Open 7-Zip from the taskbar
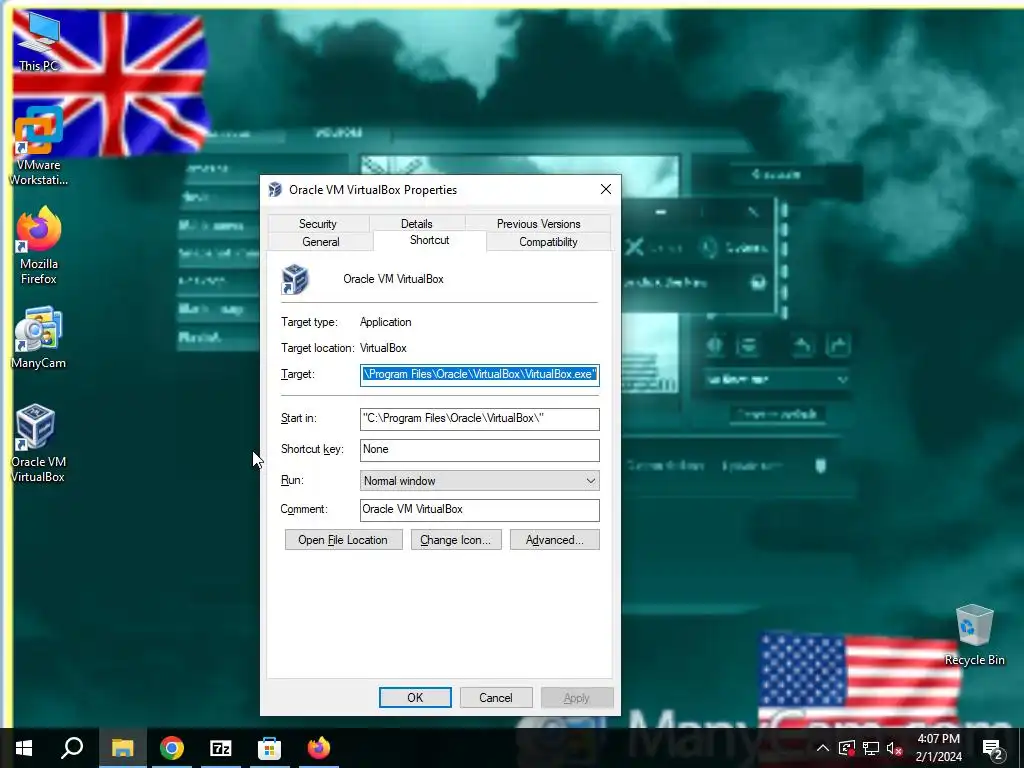1024x768 pixels. point(221,748)
